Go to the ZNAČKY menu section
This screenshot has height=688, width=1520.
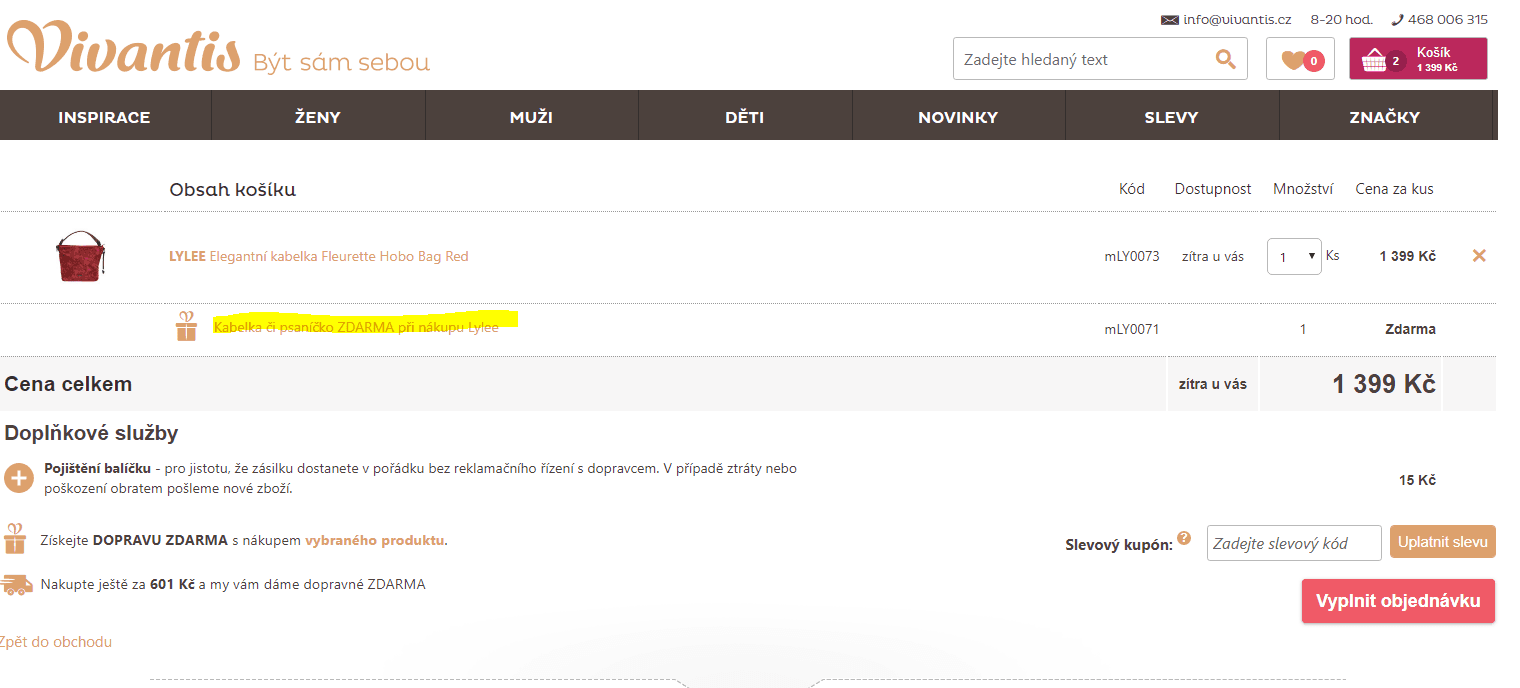pyautogui.click(x=1384, y=117)
